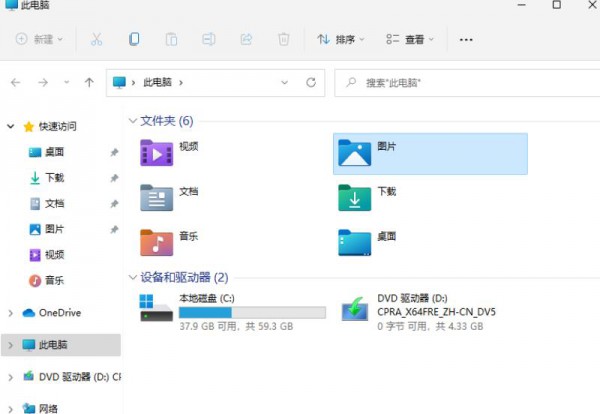Go up one directory level
The width and height of the screenshot is (600, 414).
coord(90,82)
